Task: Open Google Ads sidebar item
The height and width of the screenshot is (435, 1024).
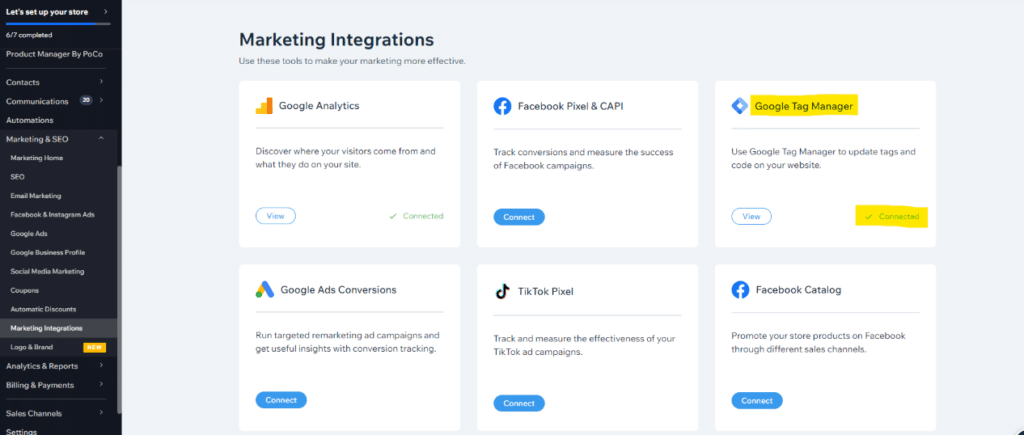Action: click(x=29, y=234)
